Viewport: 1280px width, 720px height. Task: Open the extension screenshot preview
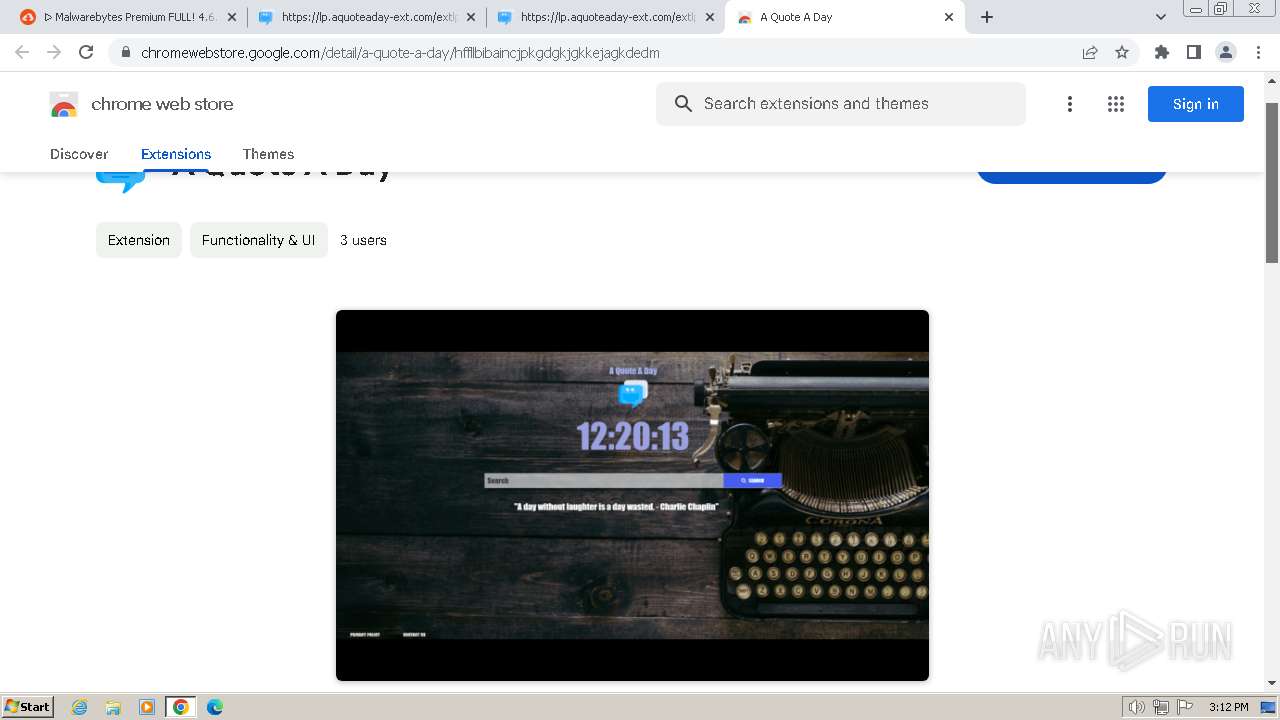pos(632,495)
